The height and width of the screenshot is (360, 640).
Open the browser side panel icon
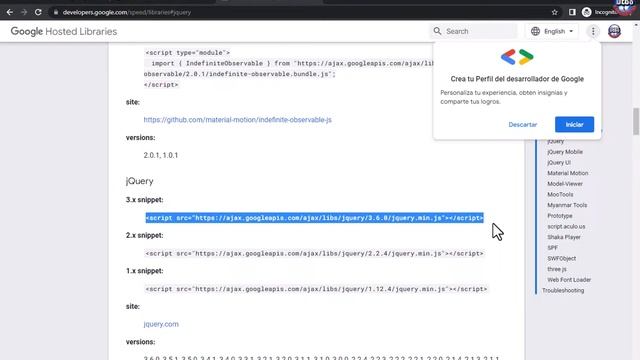(x=572, y=12)
